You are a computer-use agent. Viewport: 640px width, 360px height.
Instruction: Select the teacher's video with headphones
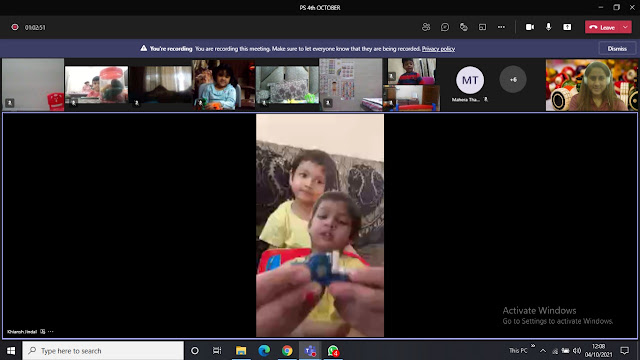coord(591,85)
